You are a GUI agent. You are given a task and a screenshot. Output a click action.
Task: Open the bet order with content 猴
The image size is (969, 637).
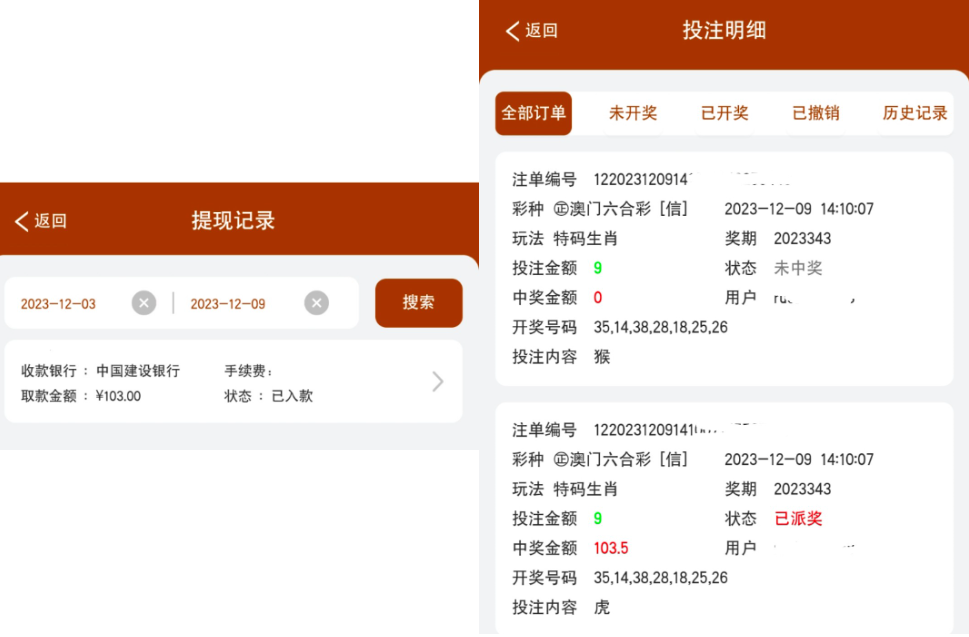tap(723, 268)
